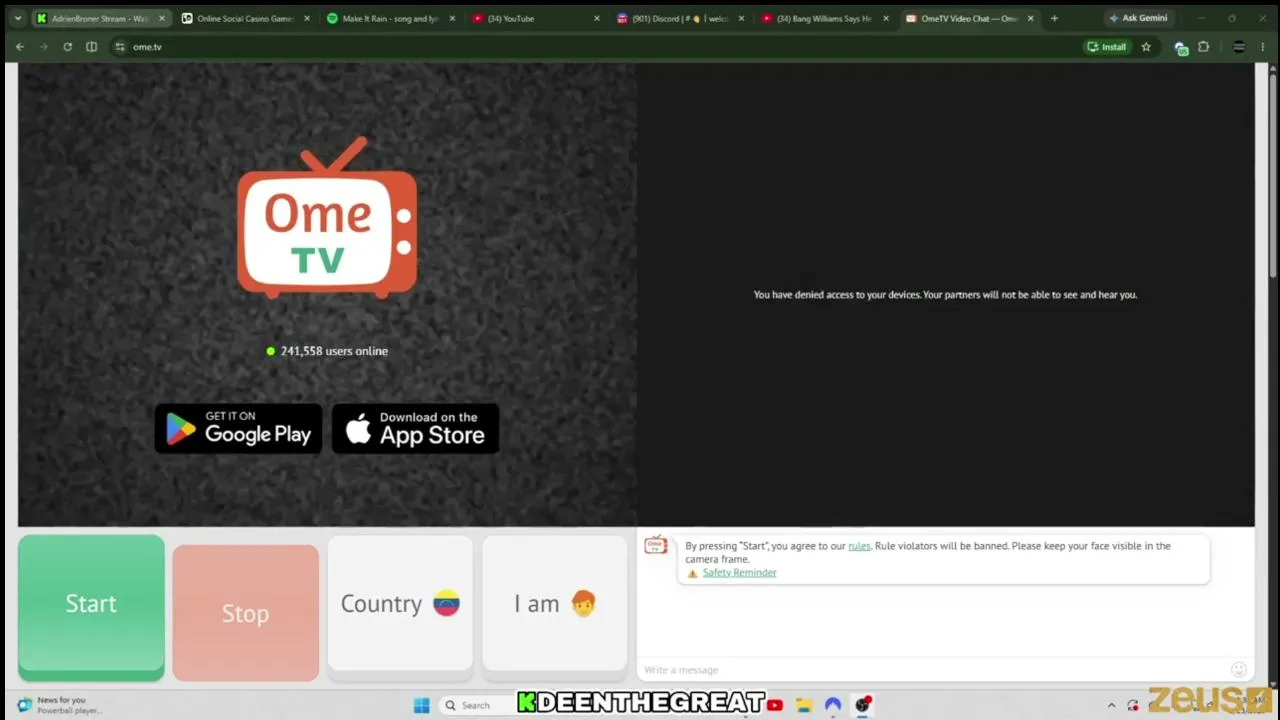This screenshot has width=1280, height=720.
Task: Click the Install app button
Action: click(1107, 47)
